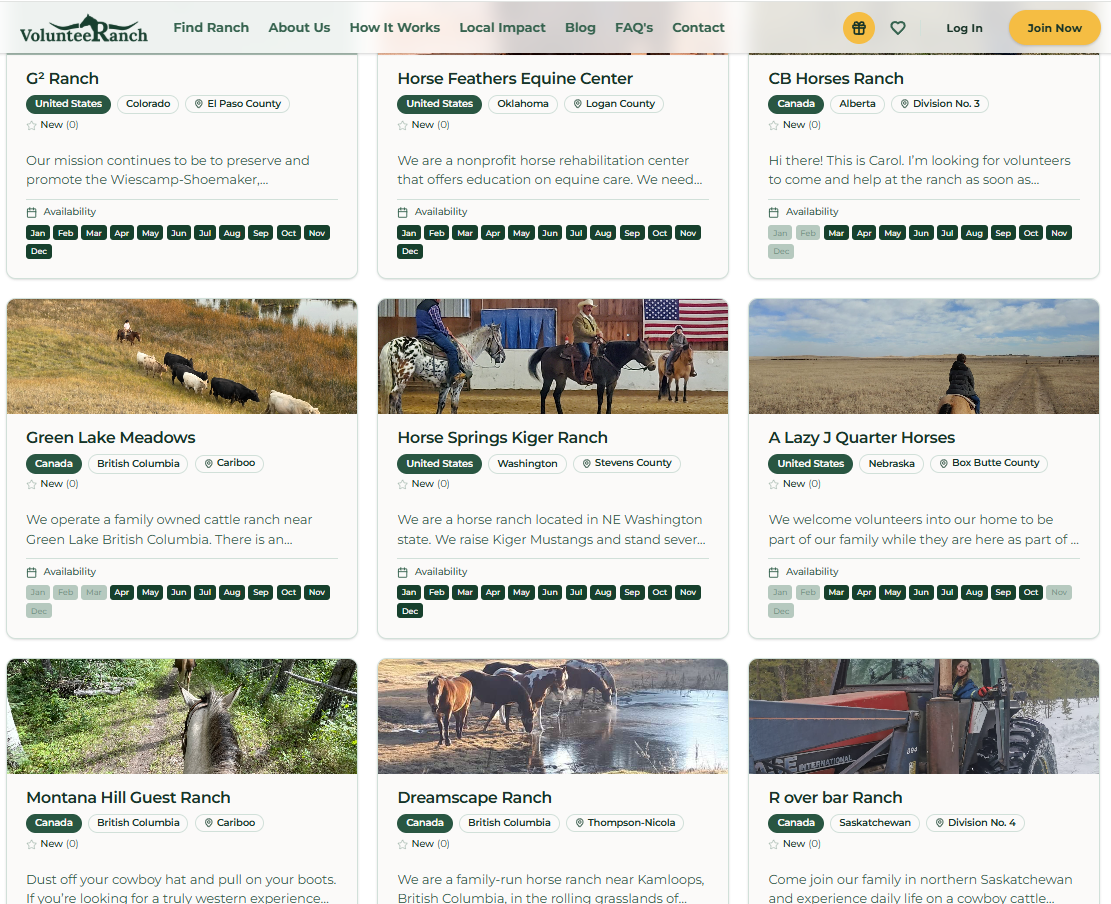The image size is (1111, 904).
Task: Click the Join Now button
Action: point(1054,28)
